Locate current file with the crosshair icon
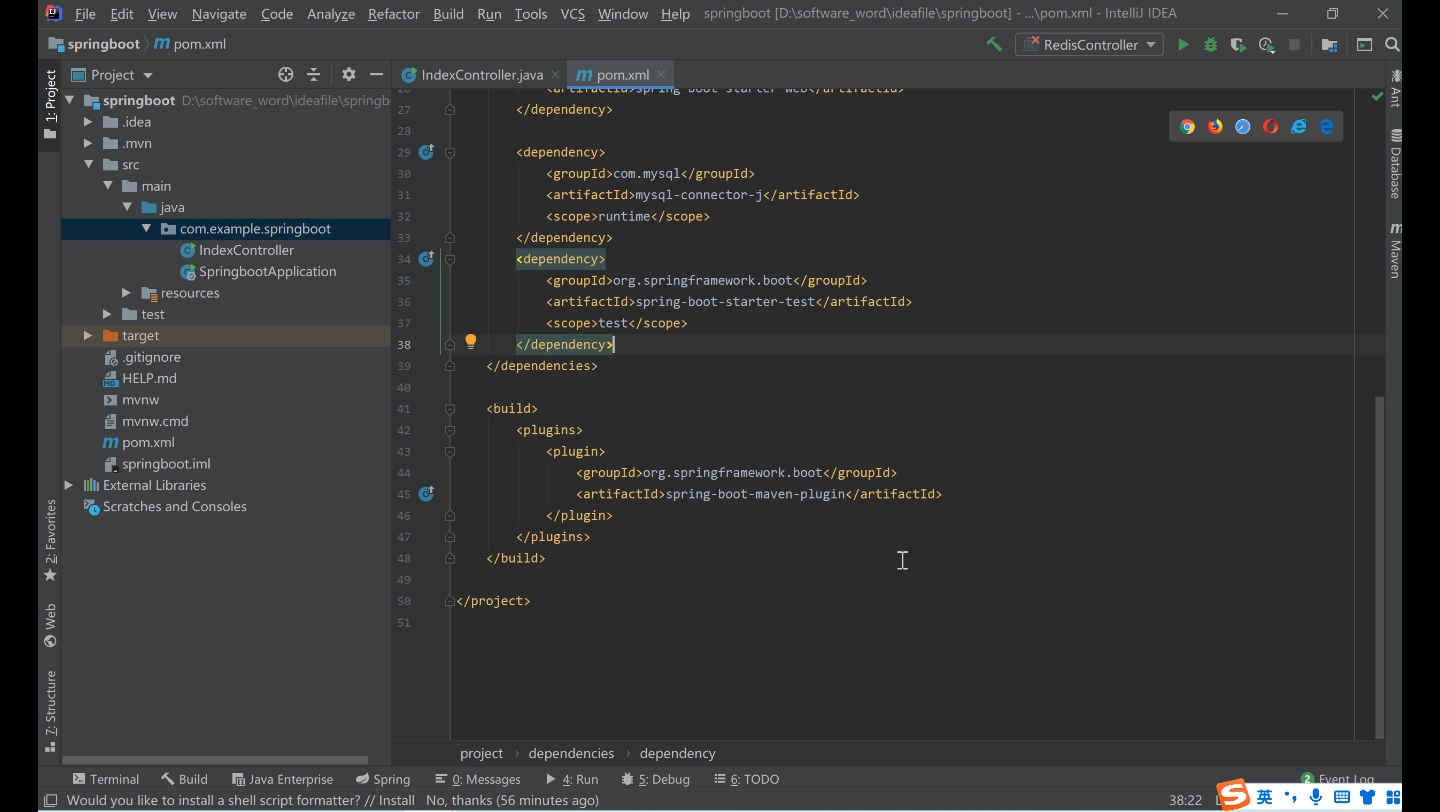The width and height of the screenshot is (1440, 812). (285, 75)
